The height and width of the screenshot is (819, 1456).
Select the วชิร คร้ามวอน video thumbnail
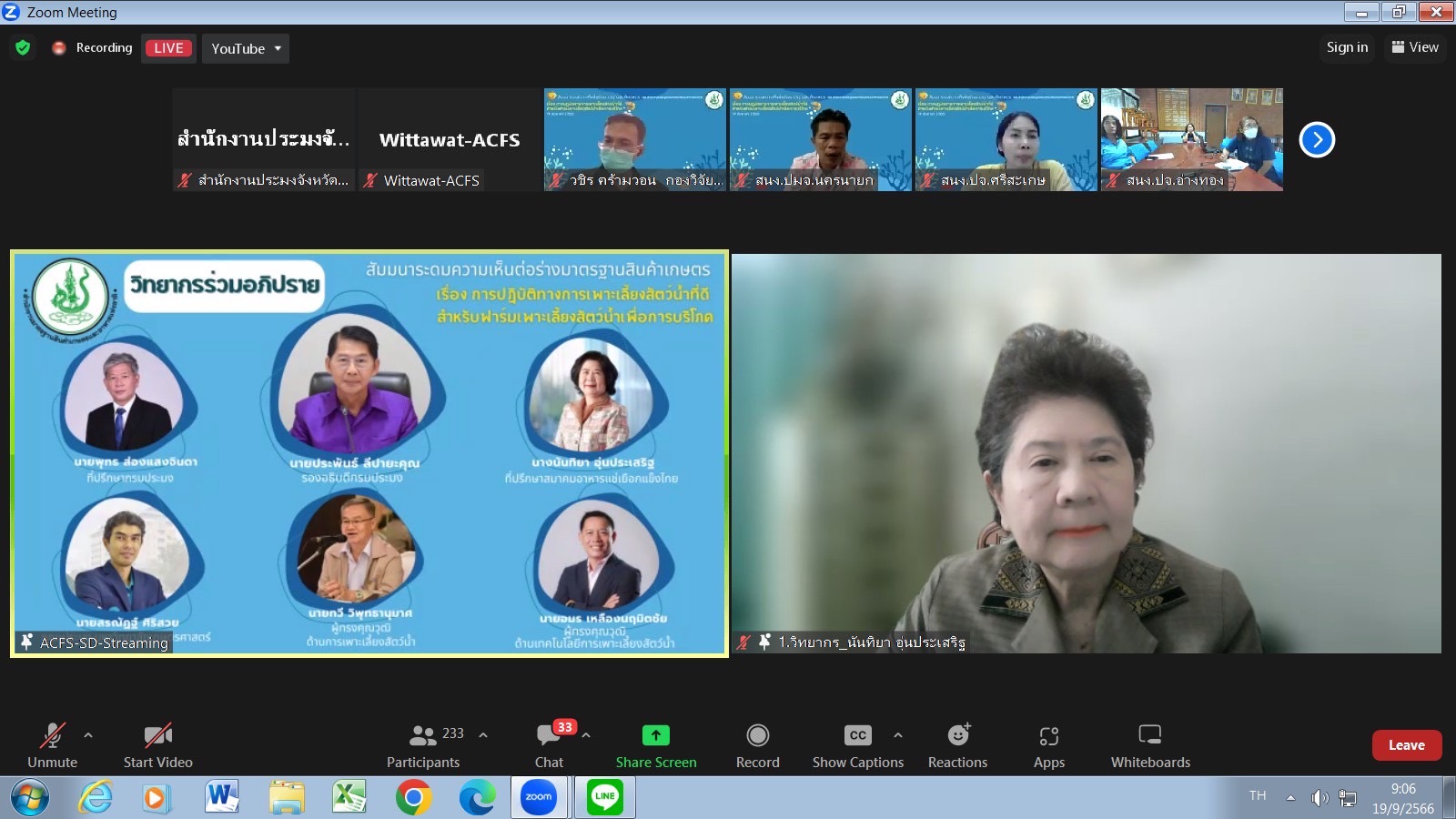coord(635,139)
